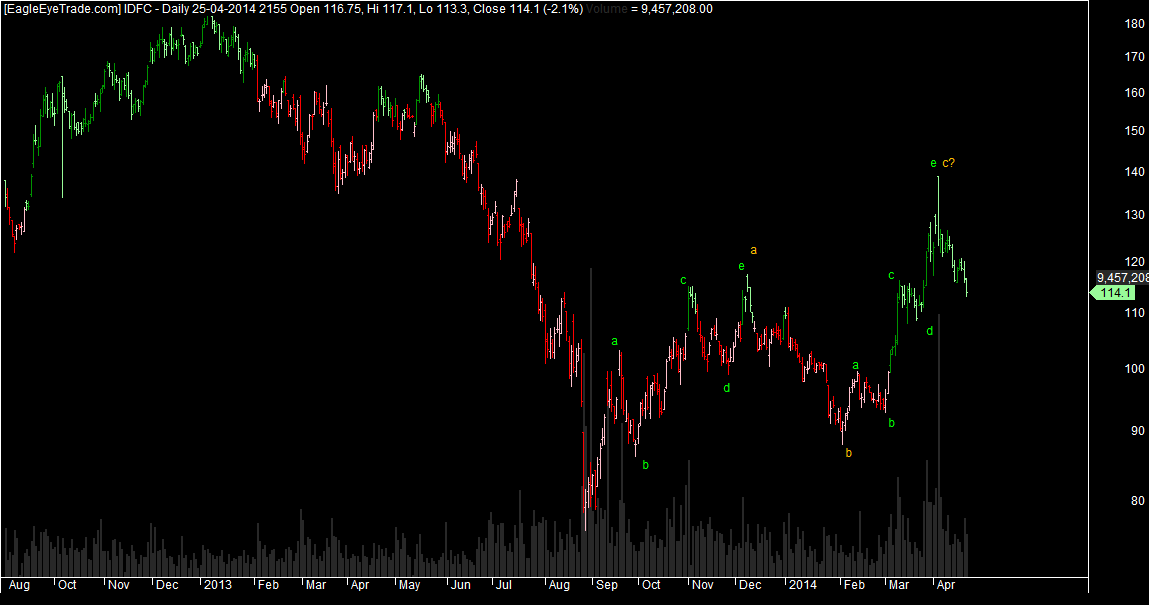The height and width of the screenshot is (605, 1149).
Task: Click the Feb label following 2014
Action: [854, 584]
